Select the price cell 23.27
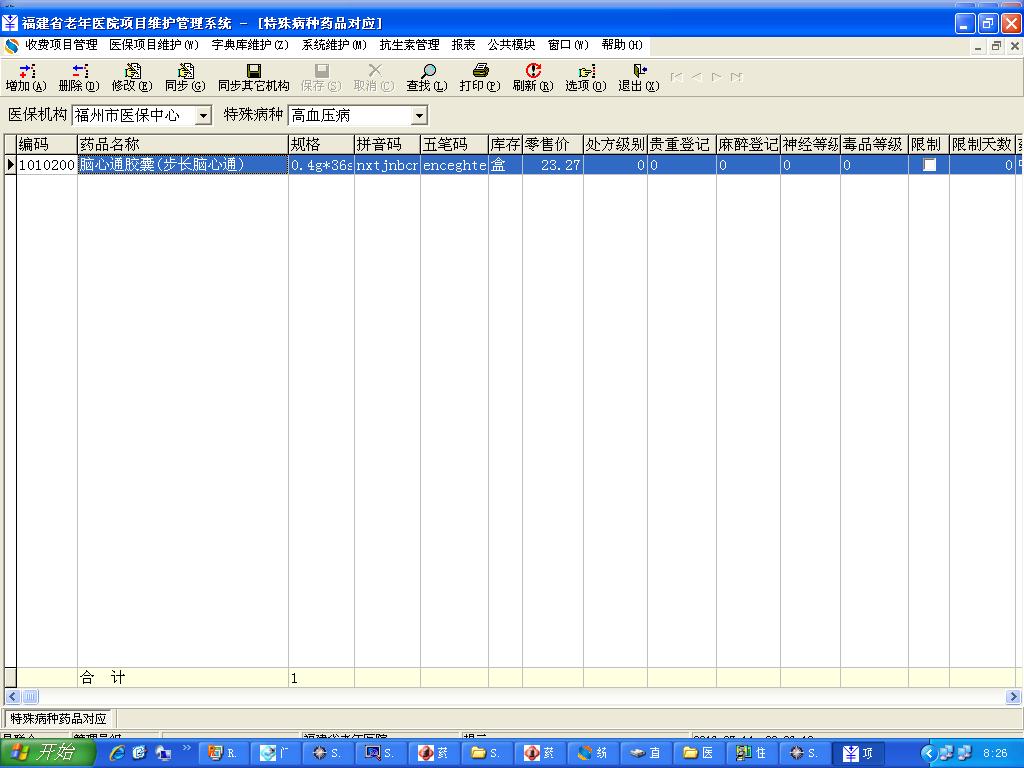The height and width of the screenshot is (768, 1024). (x=552, y=165)
